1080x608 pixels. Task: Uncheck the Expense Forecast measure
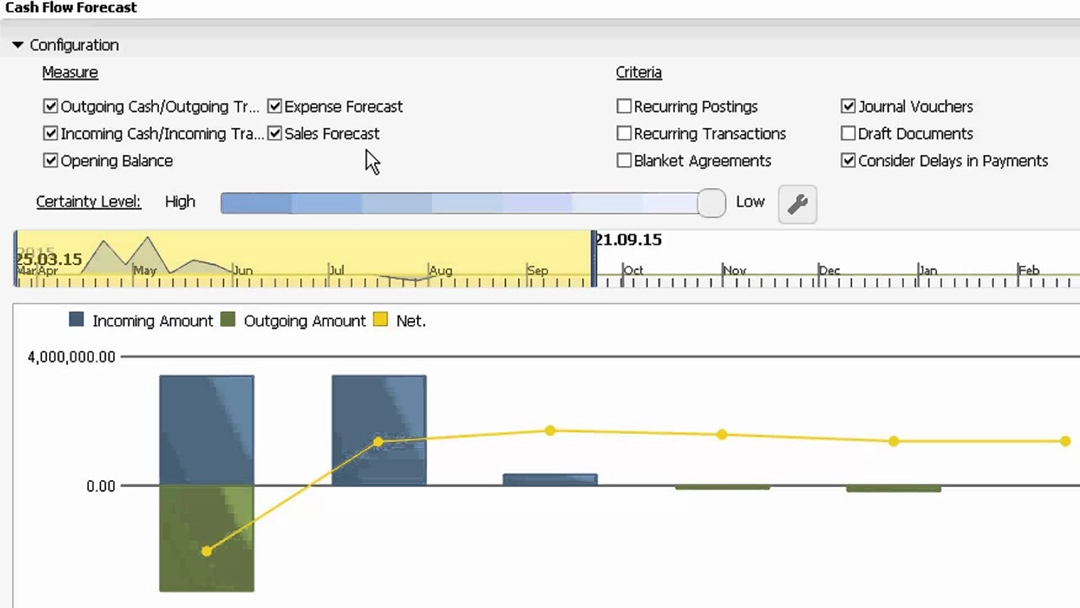tap(275, 106)
